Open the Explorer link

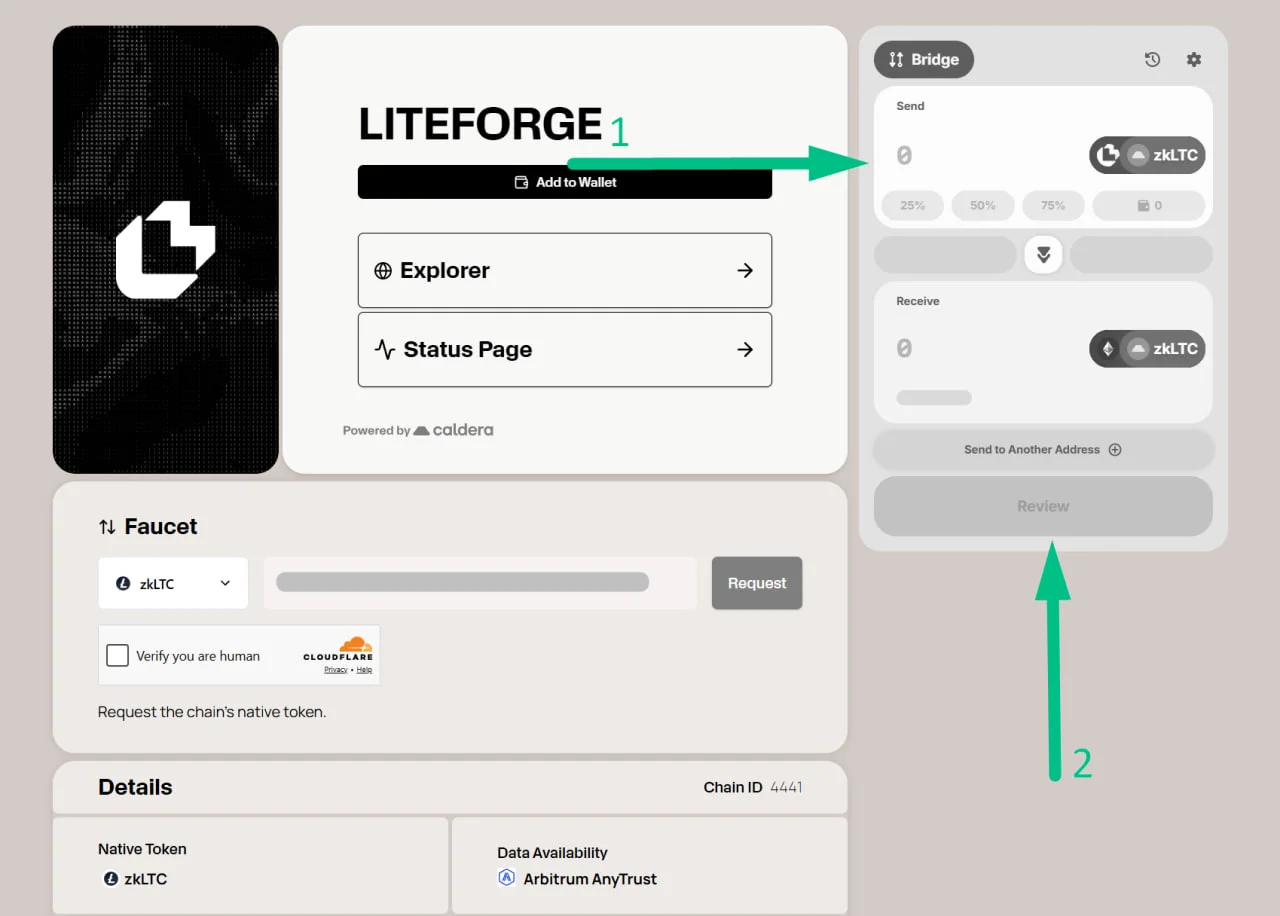tap(565, 270)
